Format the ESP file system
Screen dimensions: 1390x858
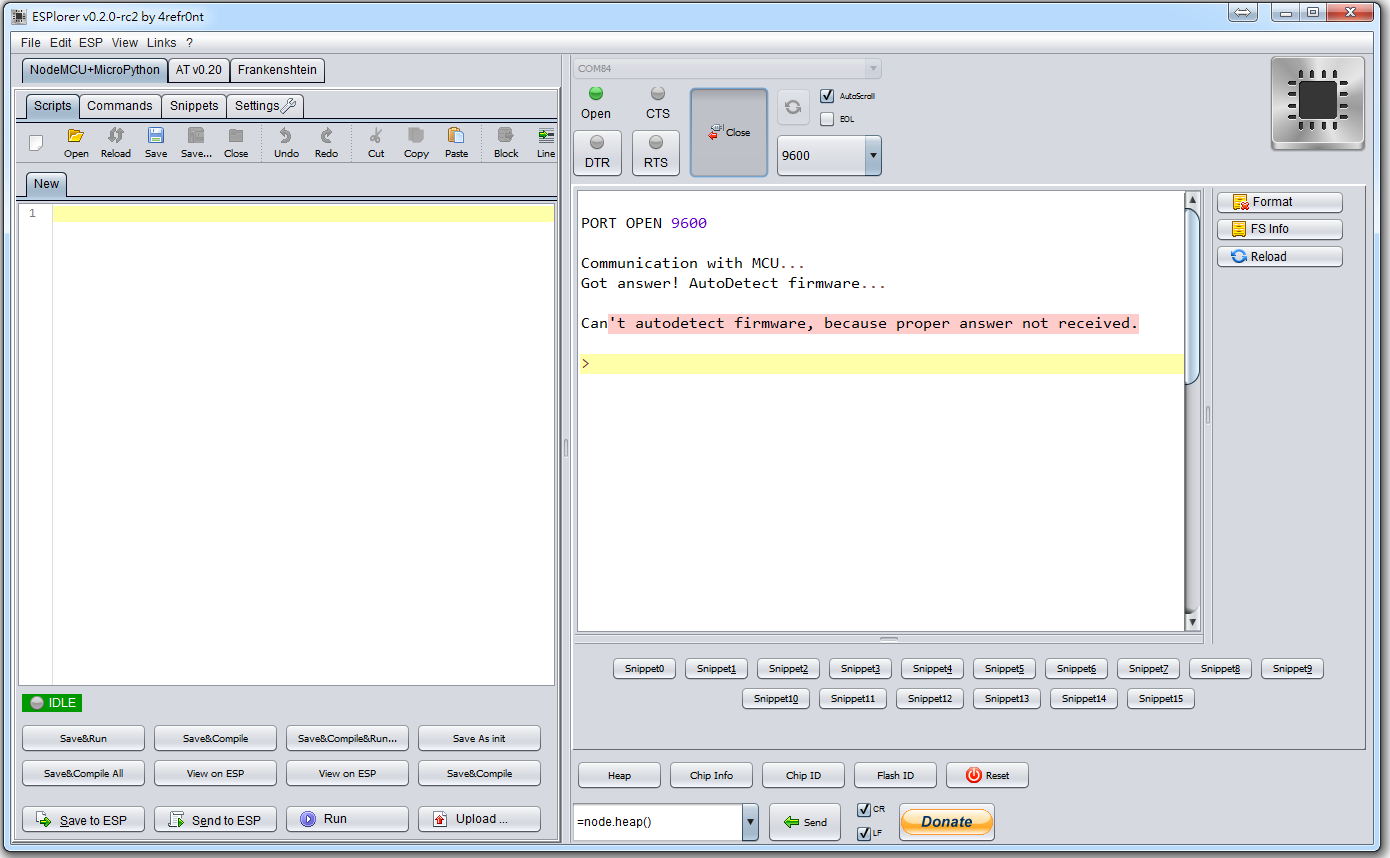tap(1280, 202)
